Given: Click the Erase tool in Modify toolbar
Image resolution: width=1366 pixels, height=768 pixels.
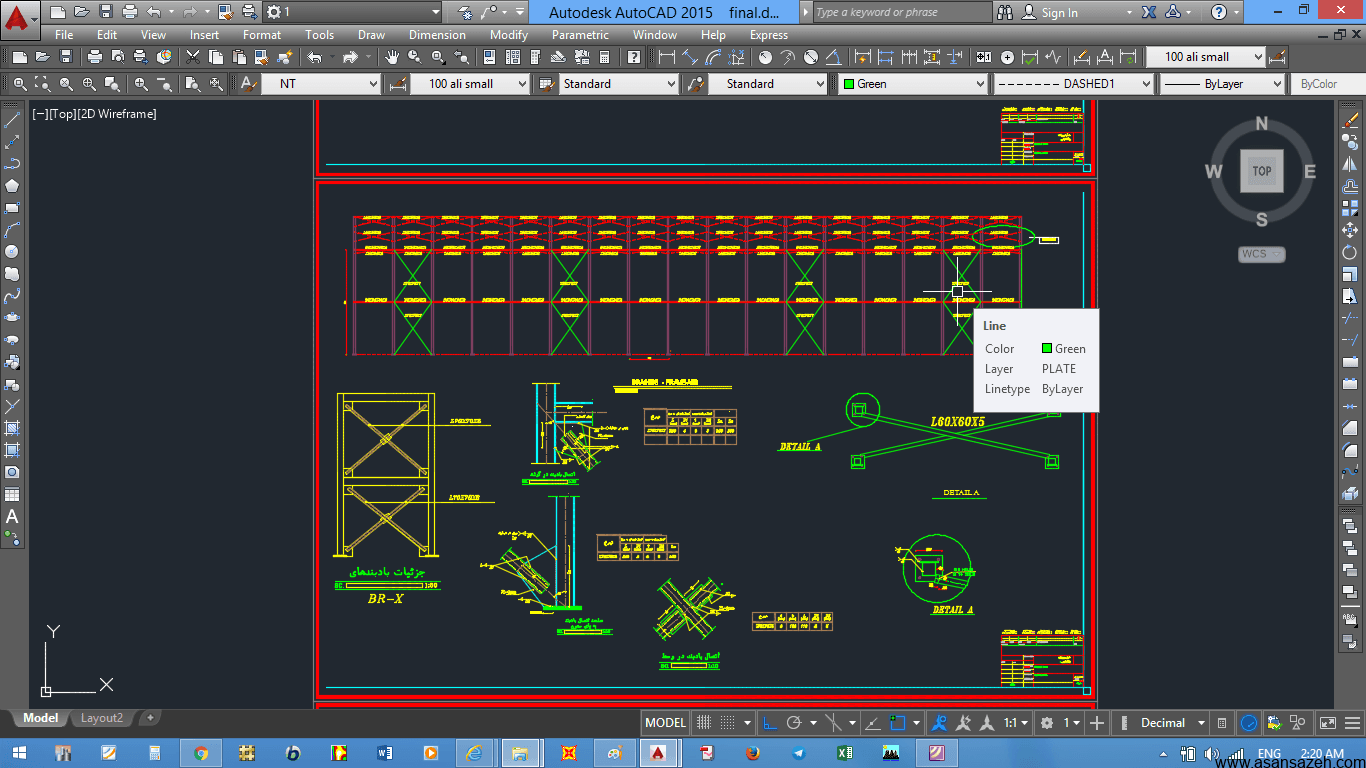Looking at the screenshot, I should [1350, 120].
